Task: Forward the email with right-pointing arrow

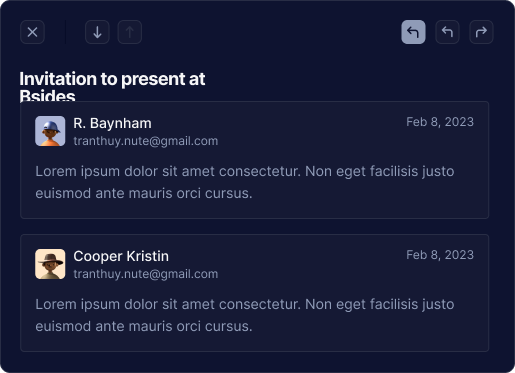Action: coord(481,32)
